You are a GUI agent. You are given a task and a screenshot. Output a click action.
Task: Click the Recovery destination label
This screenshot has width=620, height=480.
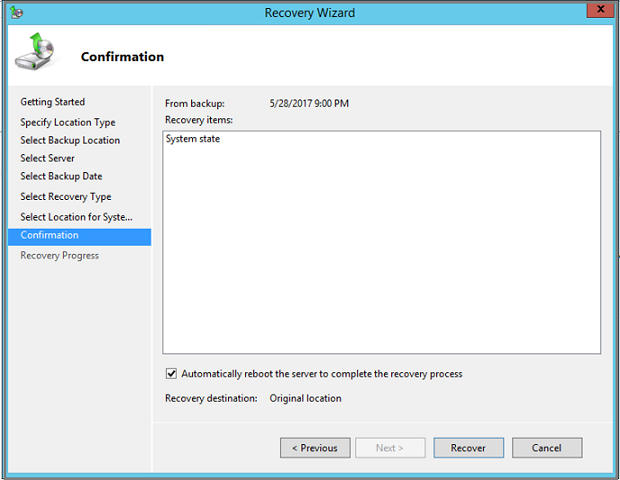pos(211,398)
